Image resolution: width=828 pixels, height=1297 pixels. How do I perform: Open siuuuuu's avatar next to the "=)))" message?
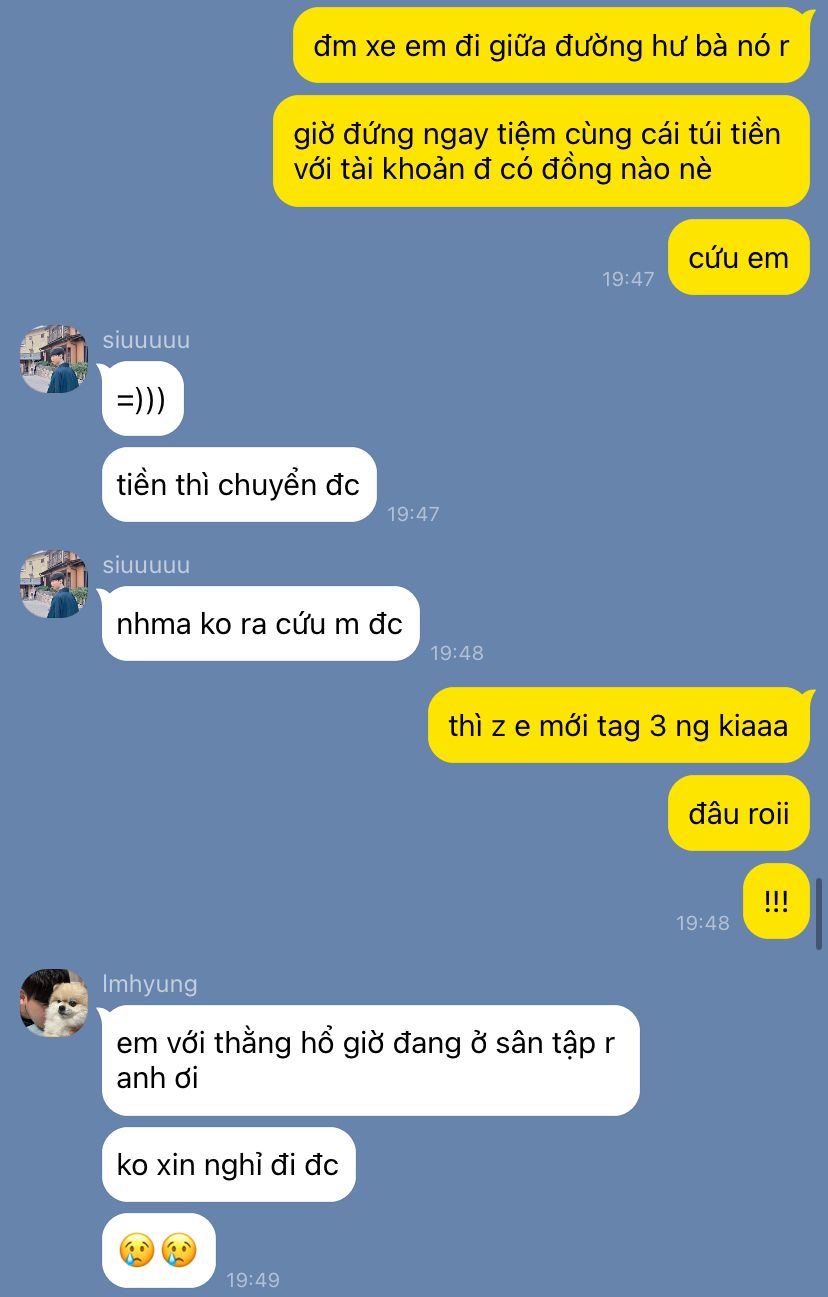click(x=54, y=358)
